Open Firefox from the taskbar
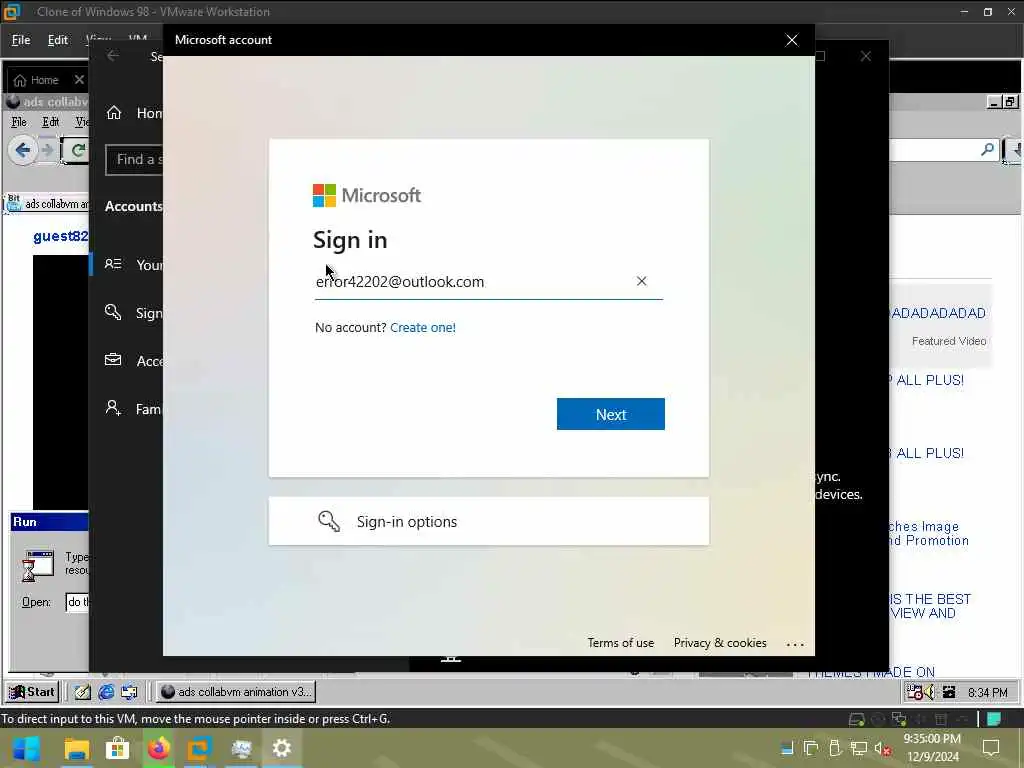The width and height of the screenshot is (1024, 768). click(159, 749)
